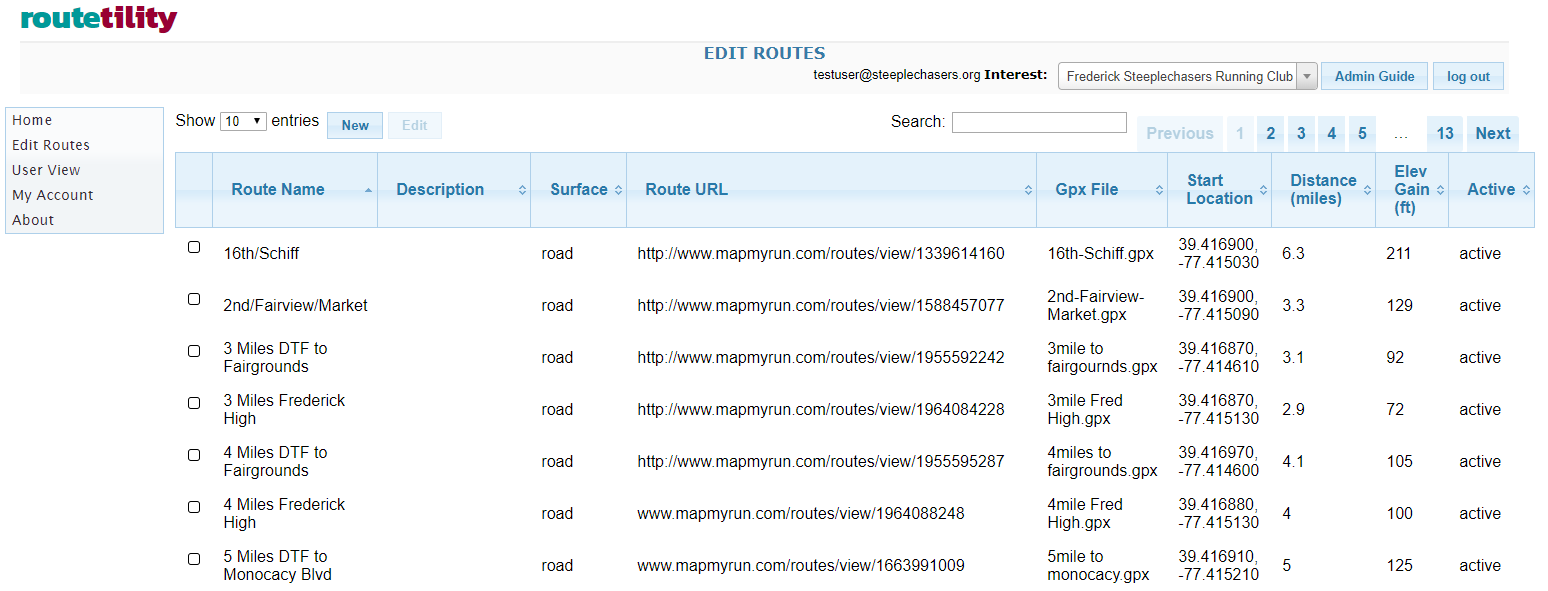
Task: Go to Home in sidebar
Action: tap(32, 120)
